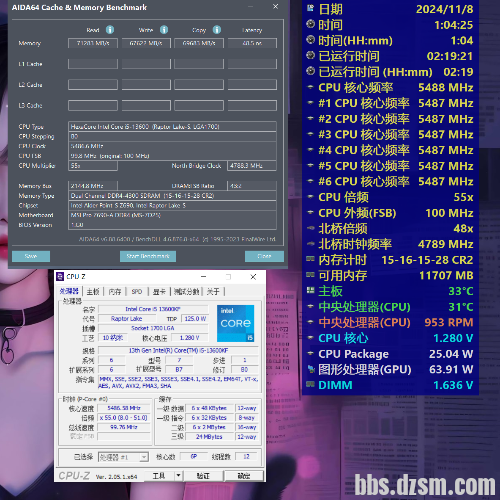Click the memory icon beside 内存计时 row
500x500 pixels.
click(x=310, y=259)
